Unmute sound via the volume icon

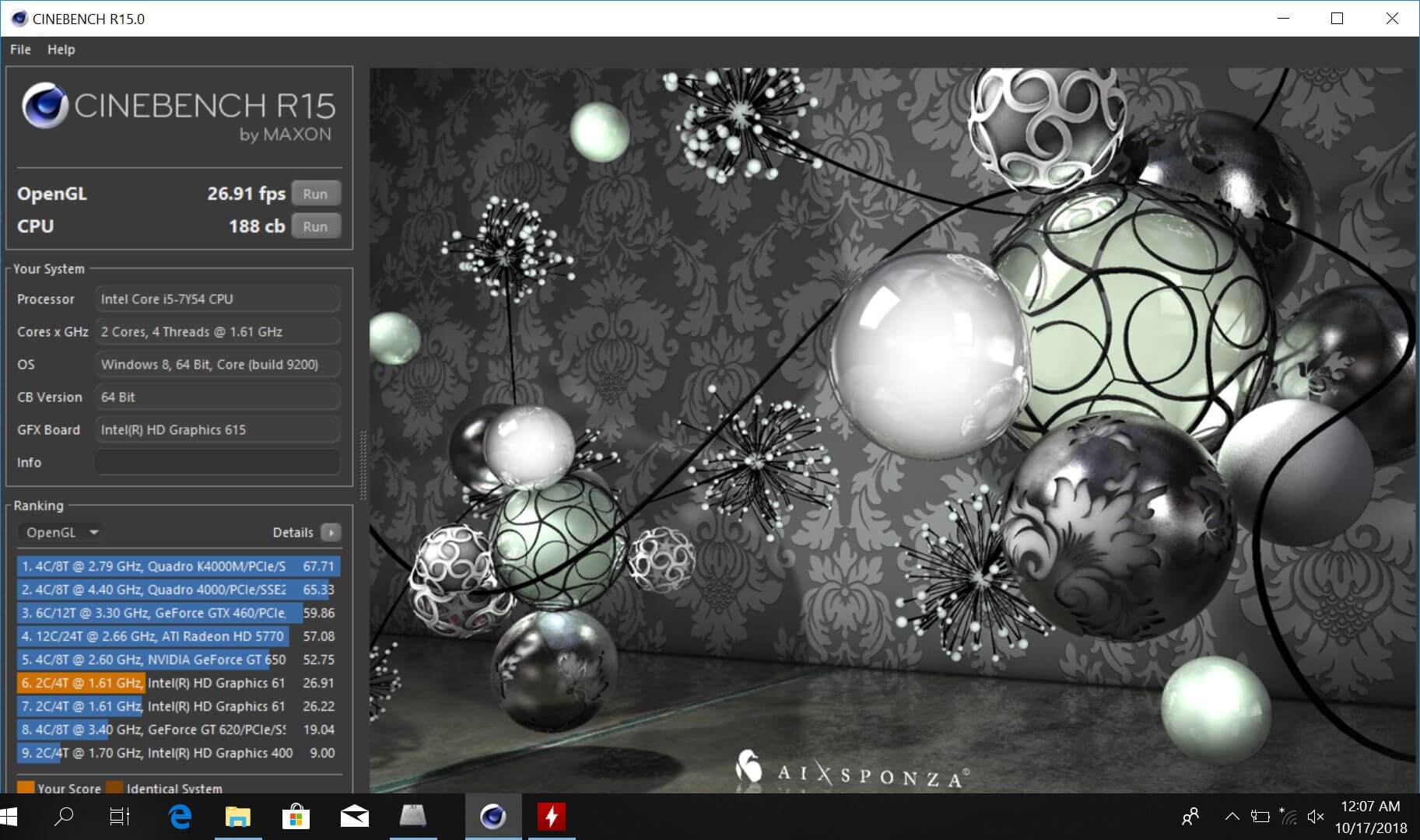[1316, 817]
